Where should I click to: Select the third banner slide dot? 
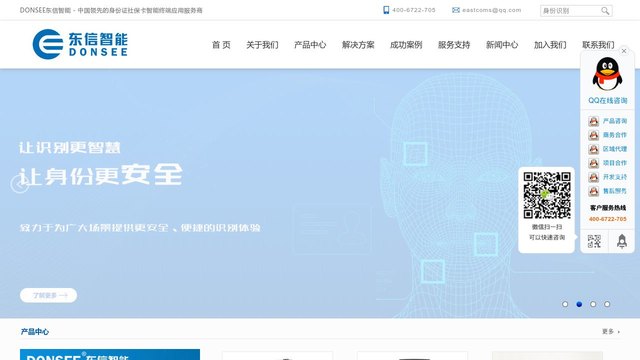click(593, 304)
